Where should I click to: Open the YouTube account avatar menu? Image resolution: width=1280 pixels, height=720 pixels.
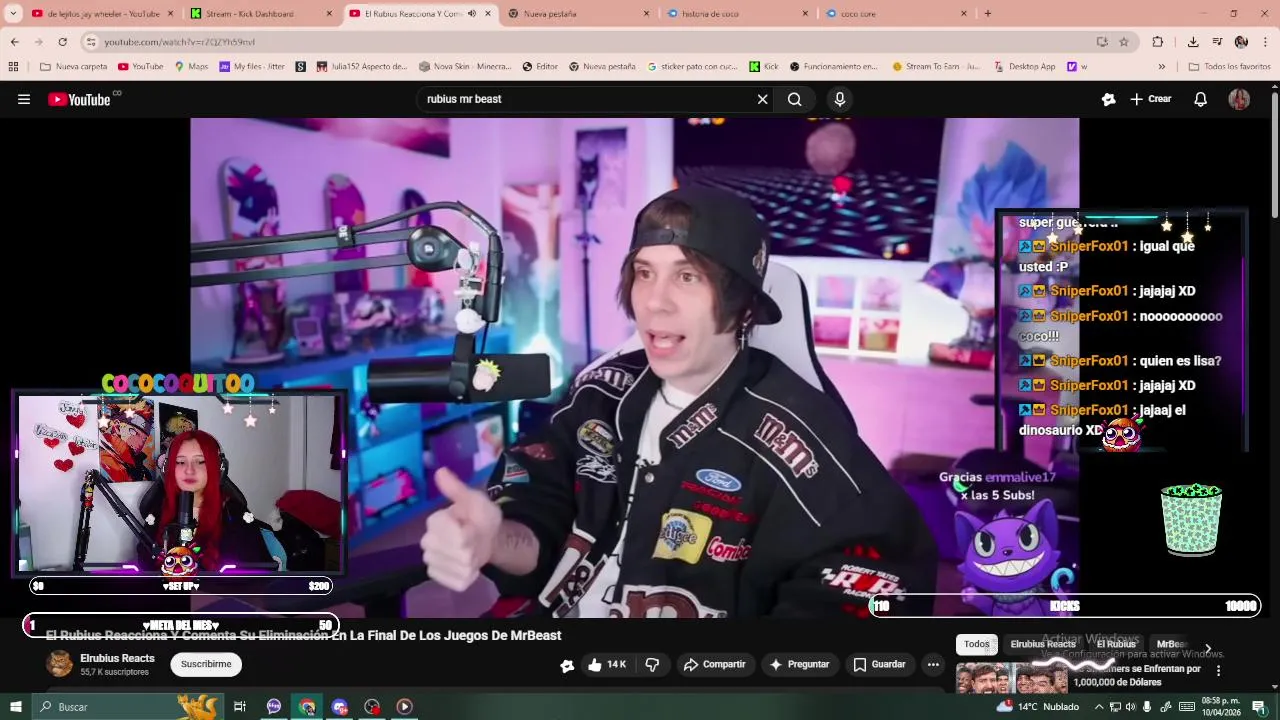pyautogui.click(x=1239, y=99)
